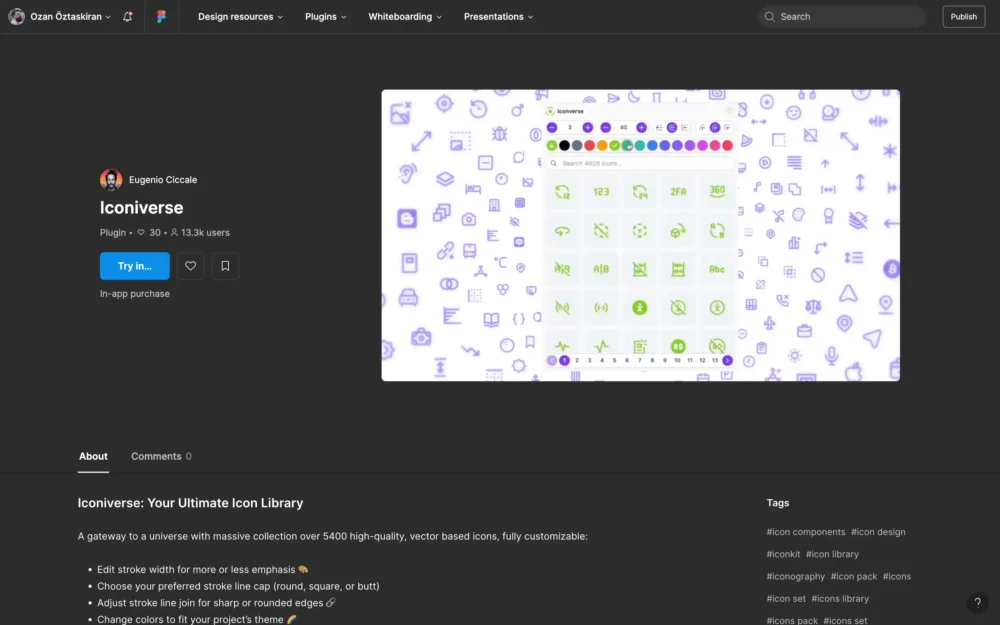1000x625 pixels.
Task: Expand the Plugins menu
Action: [325, 17]
